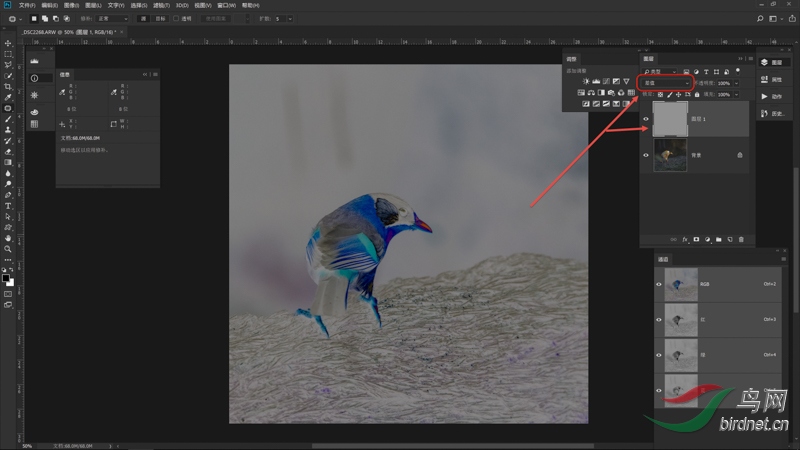Pick the Hand tool

(x=8, y=238)
